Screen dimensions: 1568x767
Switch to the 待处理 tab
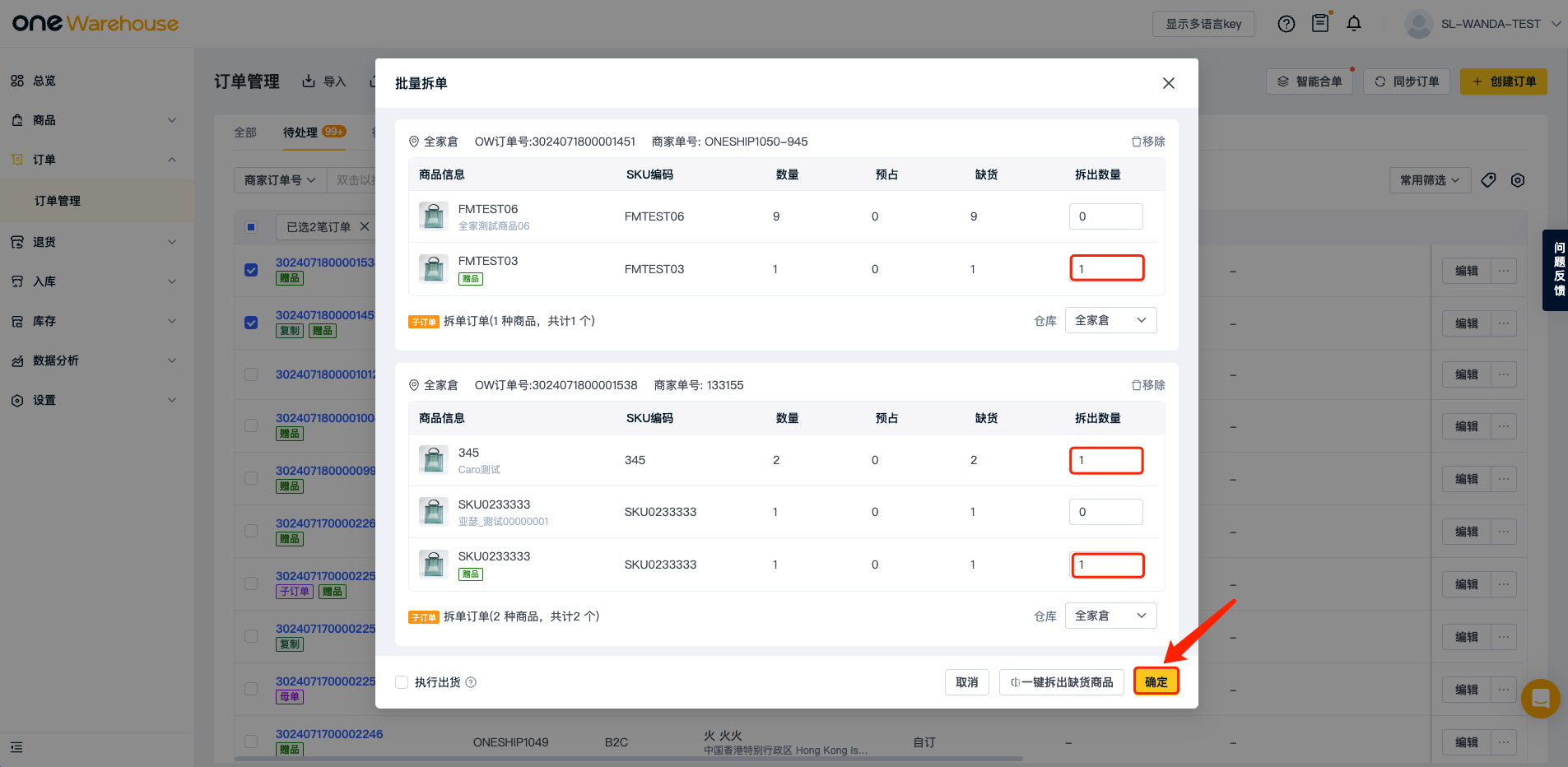(x=300, y=132)
